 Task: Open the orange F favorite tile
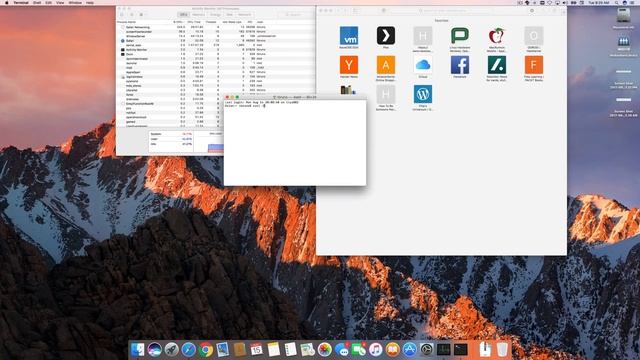tap(534, 65)
